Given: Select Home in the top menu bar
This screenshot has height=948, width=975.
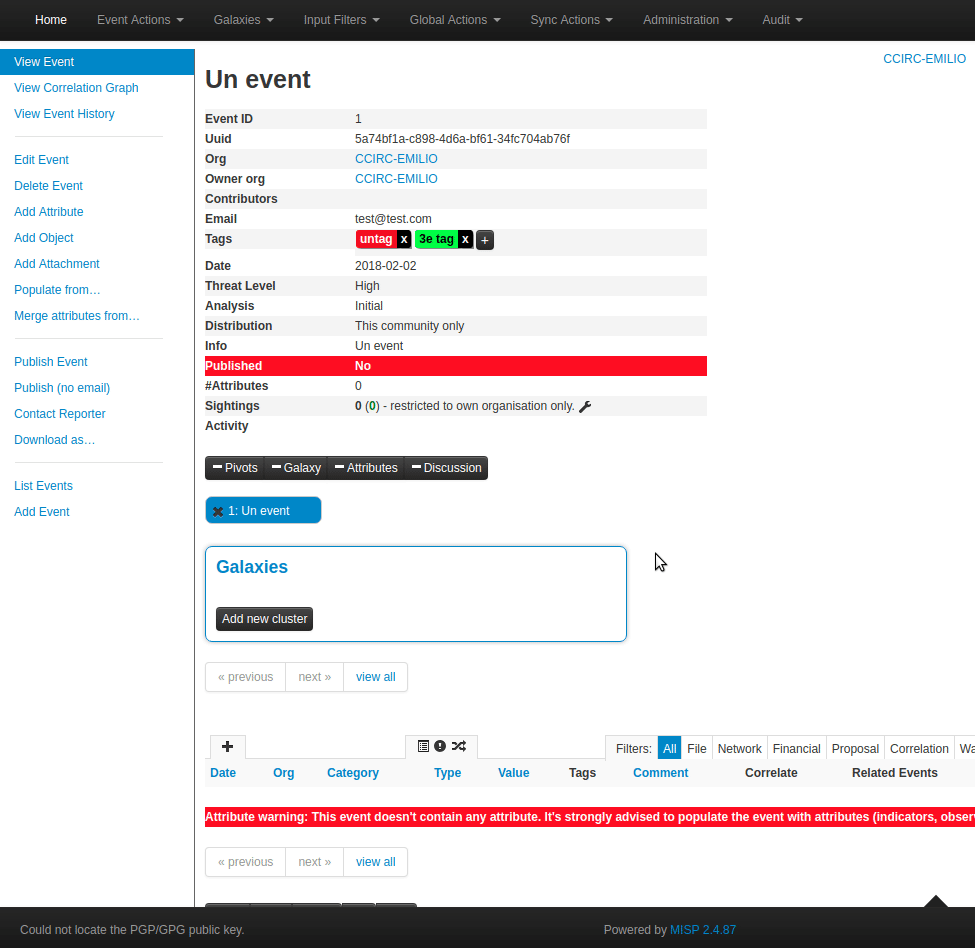Looking at the screenshot, I should 50,20.
